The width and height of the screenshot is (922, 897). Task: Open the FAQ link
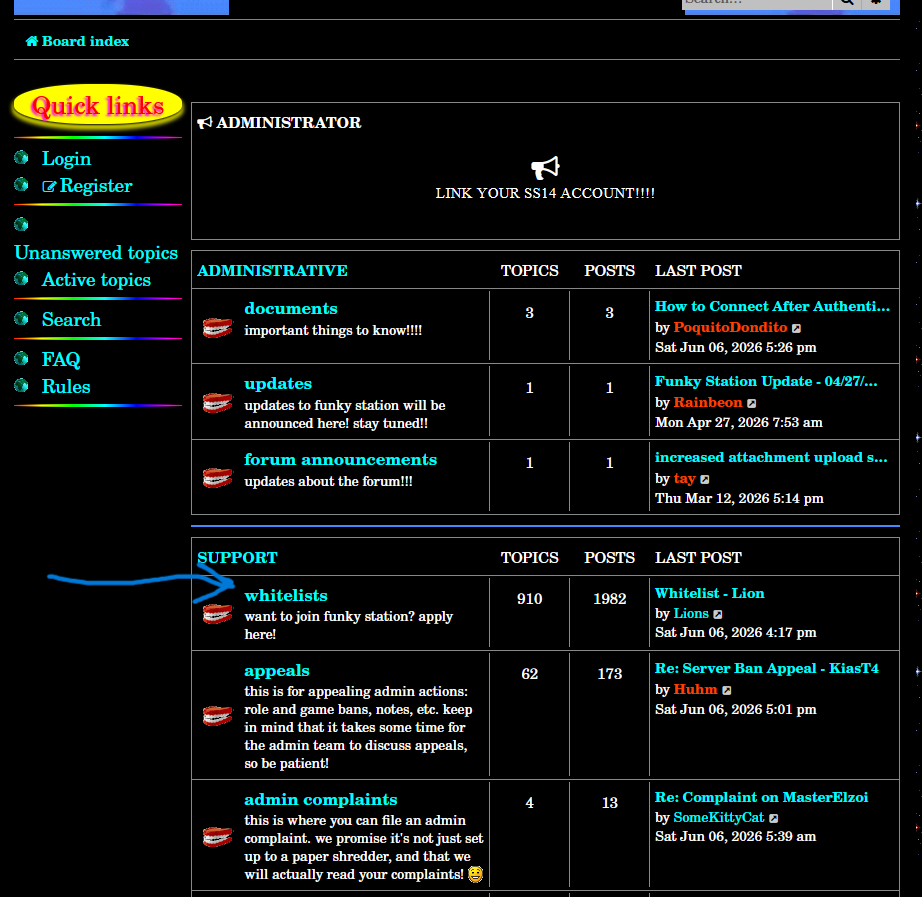pyautogui.click(x=61, y=359)
